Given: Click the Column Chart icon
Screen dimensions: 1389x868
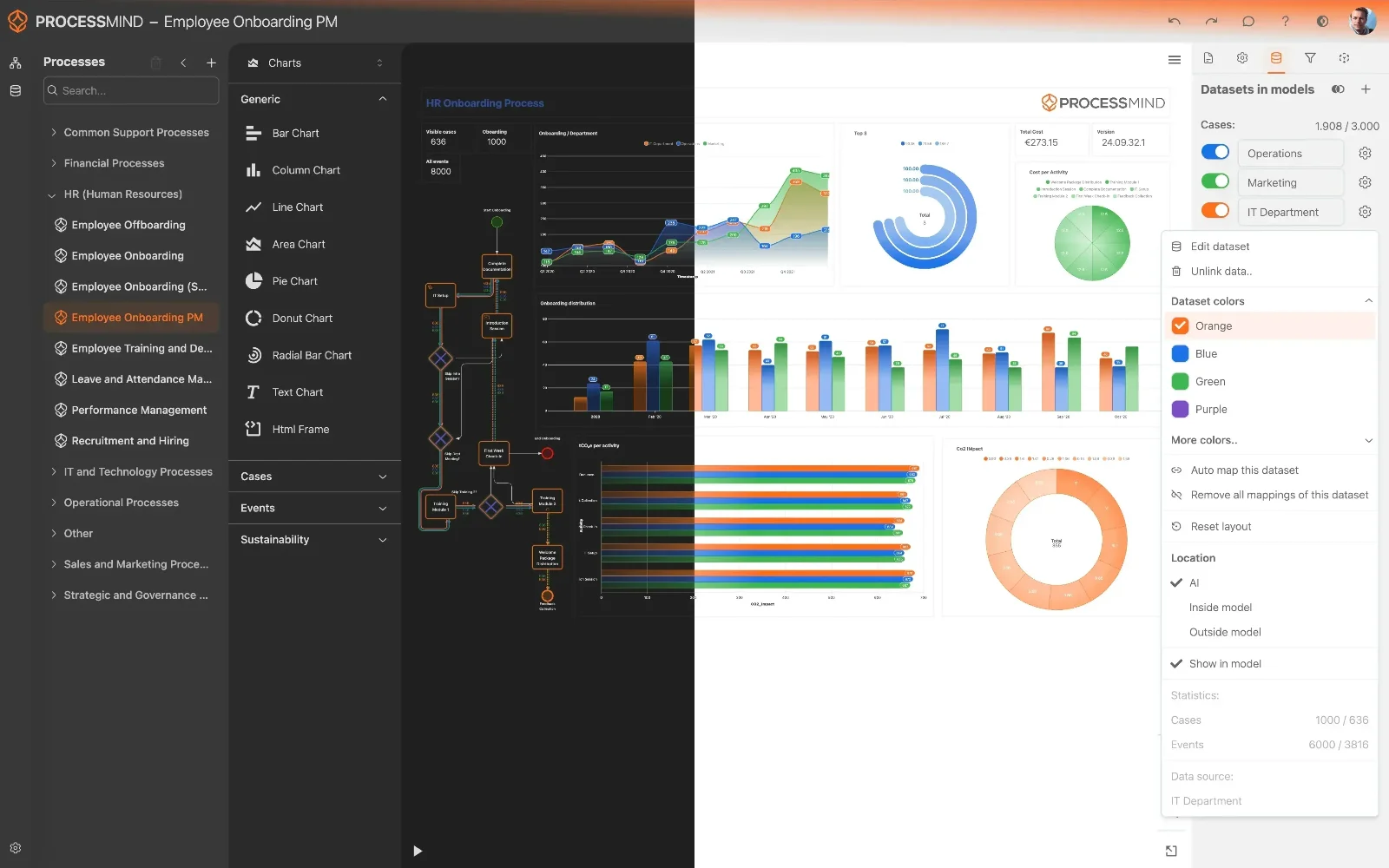Looking at the screenshot, I should (253, 170).
